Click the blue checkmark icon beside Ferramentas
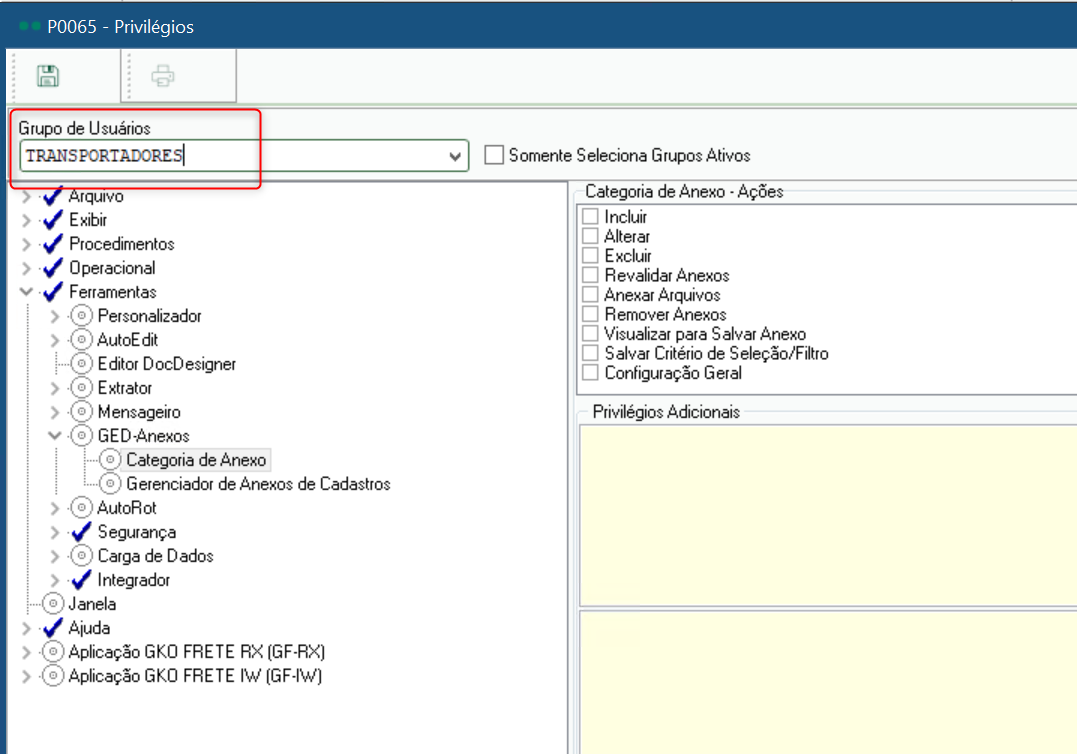Screen dimensions: 1077x754 click(53, 293)
